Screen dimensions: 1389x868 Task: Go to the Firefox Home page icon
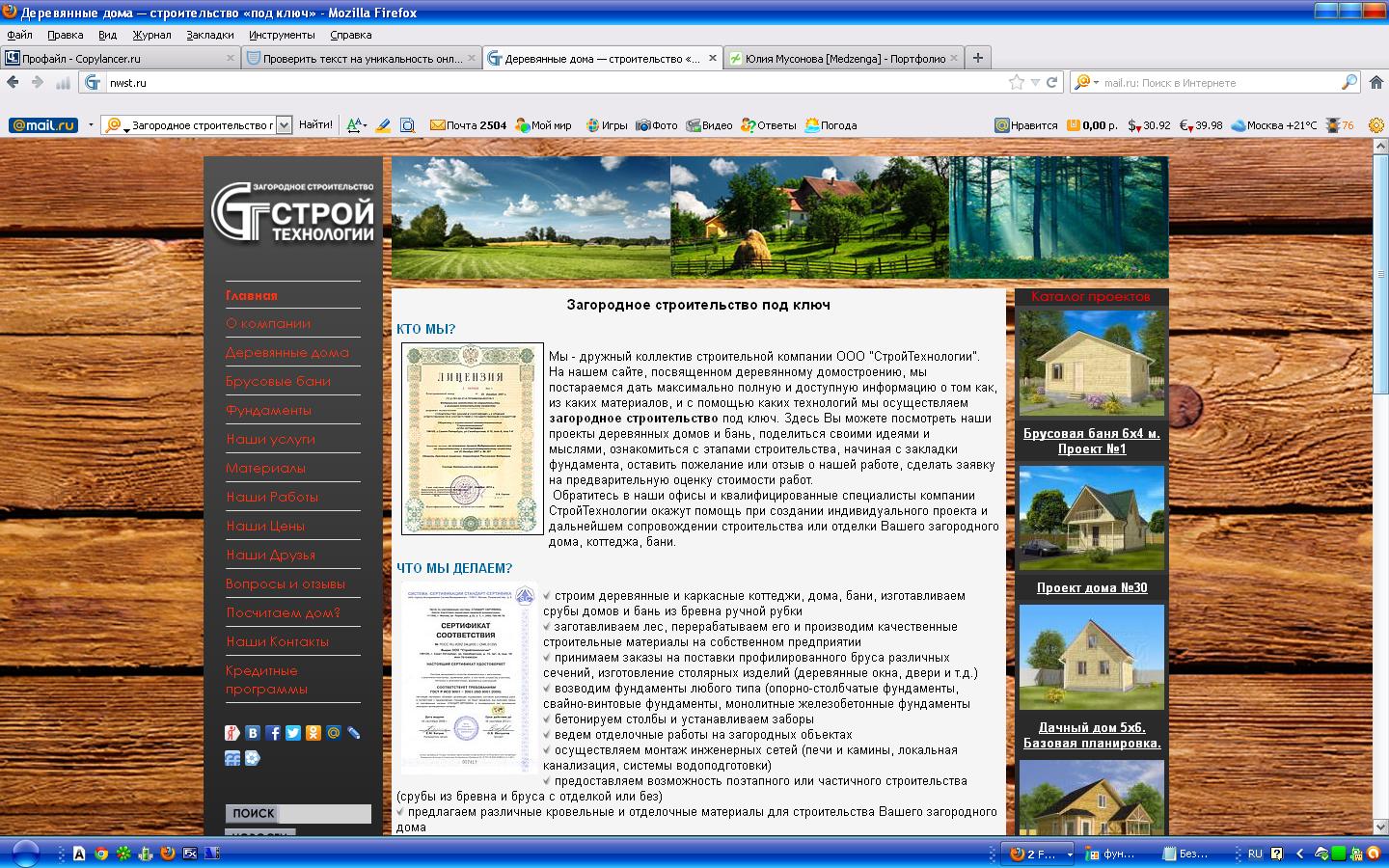pyautogui.click(x=1377, y=83)
